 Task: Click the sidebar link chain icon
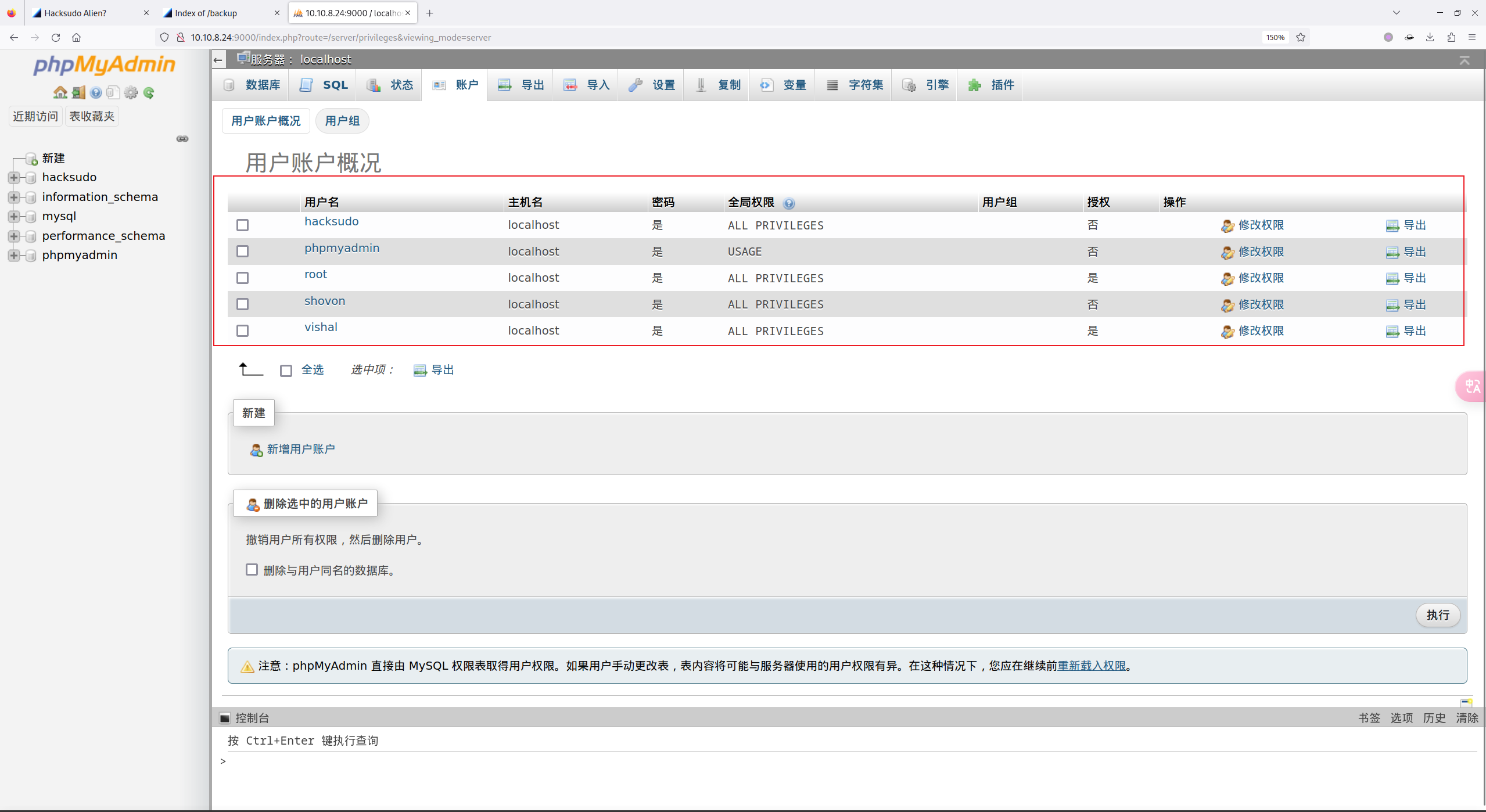tap(182, 139)
